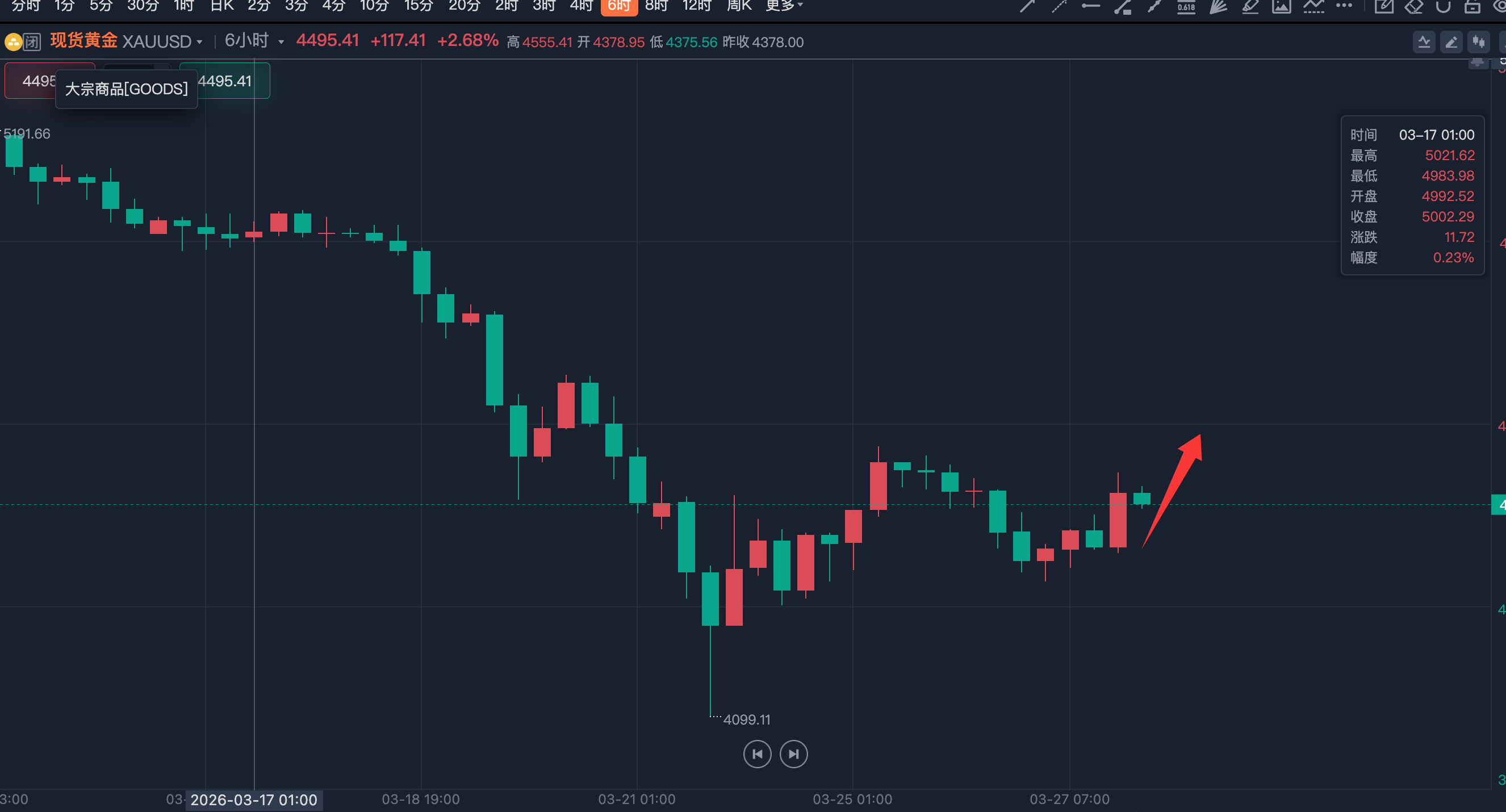Select the highlighter marker tool

tap(1250, 6)
